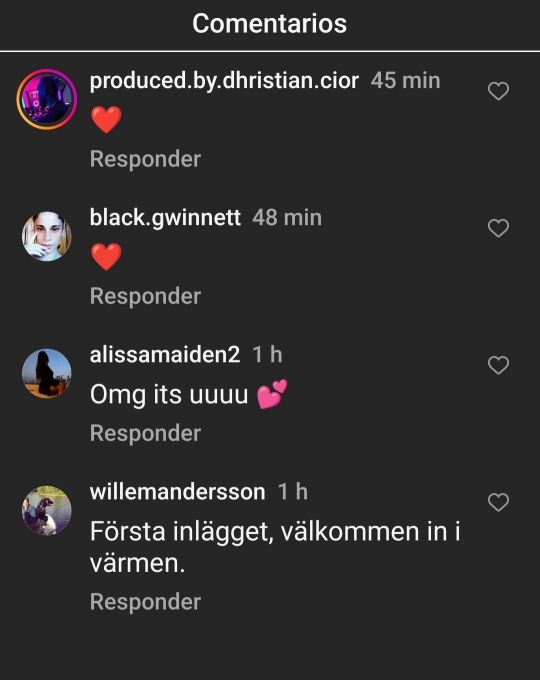Tap Responder under 'Omg its uuuu'

[x=145, y=433]
